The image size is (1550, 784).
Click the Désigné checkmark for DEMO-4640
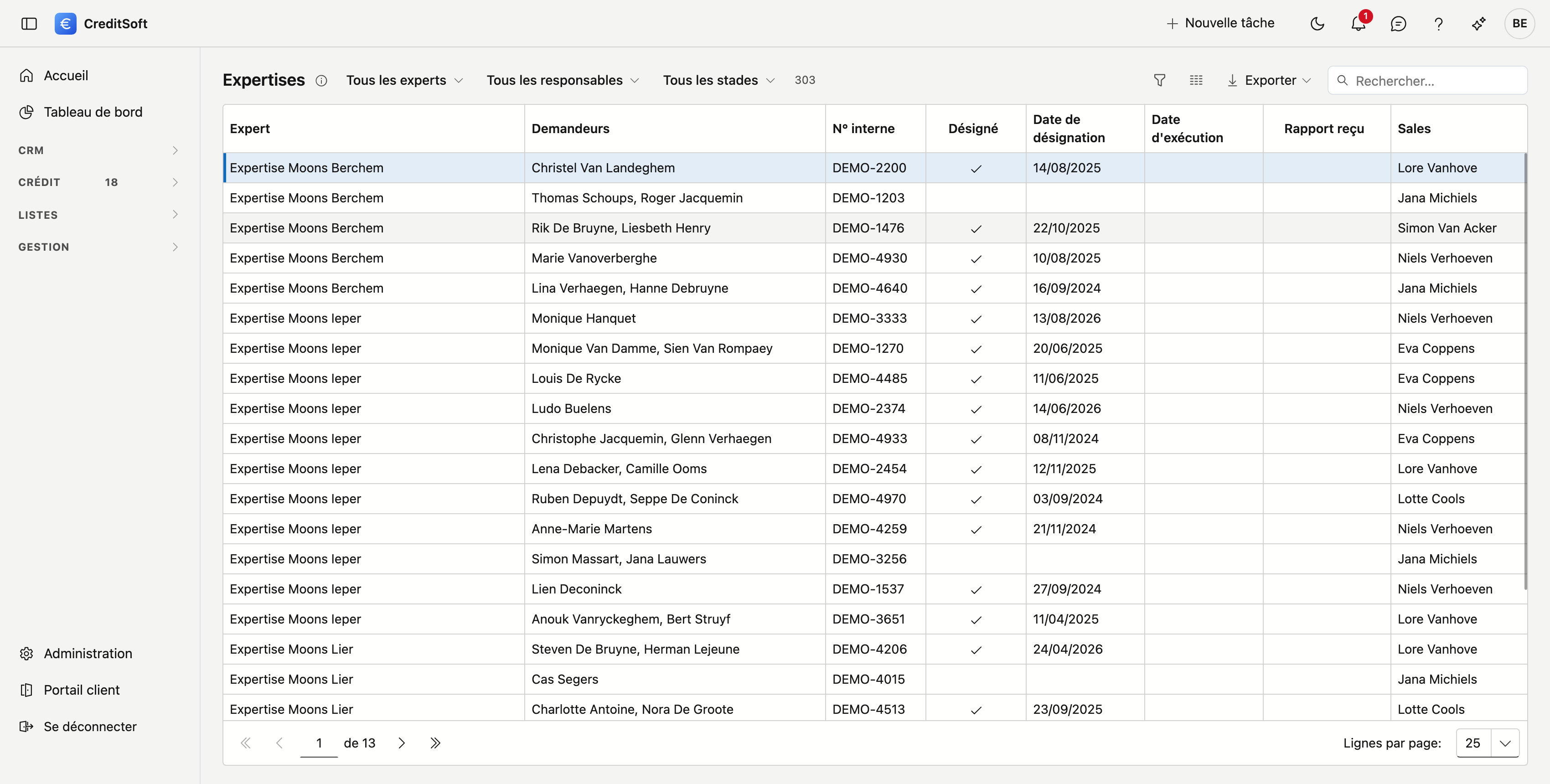[x=976, y=289]
